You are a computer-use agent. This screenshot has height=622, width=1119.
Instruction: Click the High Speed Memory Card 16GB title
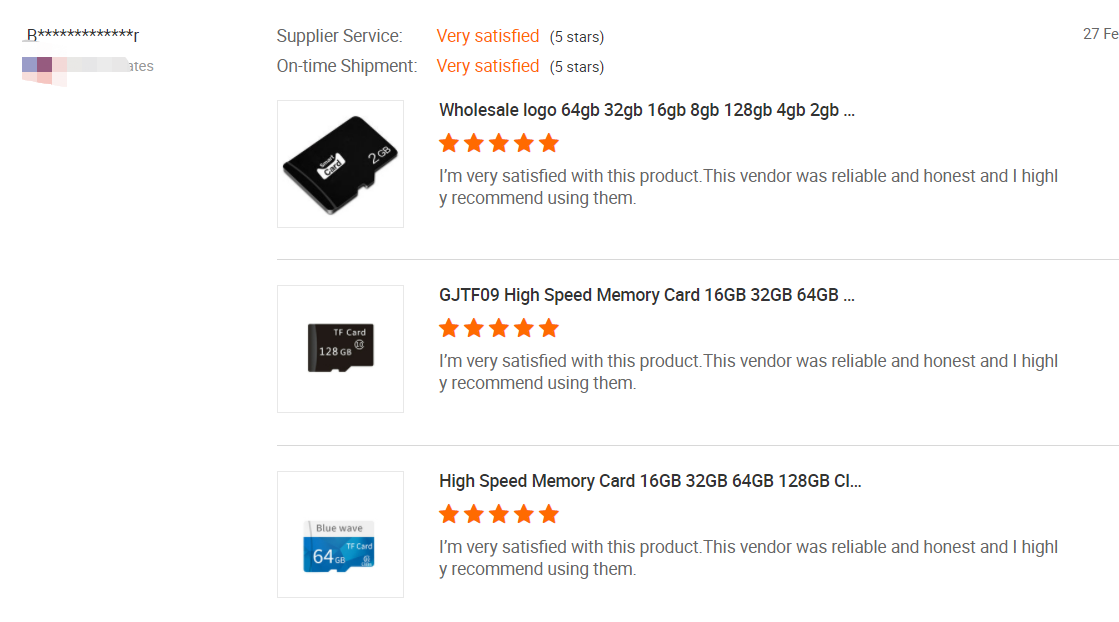[x=650, y=481]
